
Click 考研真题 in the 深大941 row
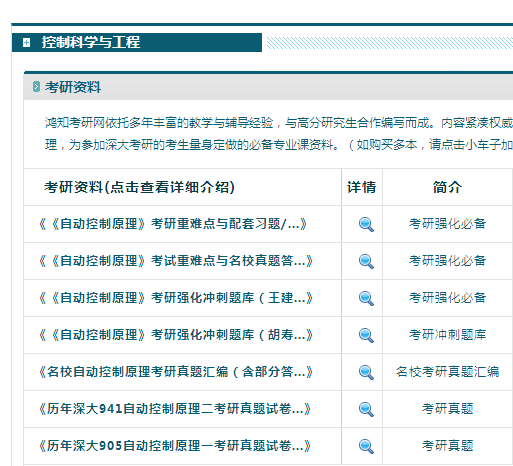coord(447,409)
